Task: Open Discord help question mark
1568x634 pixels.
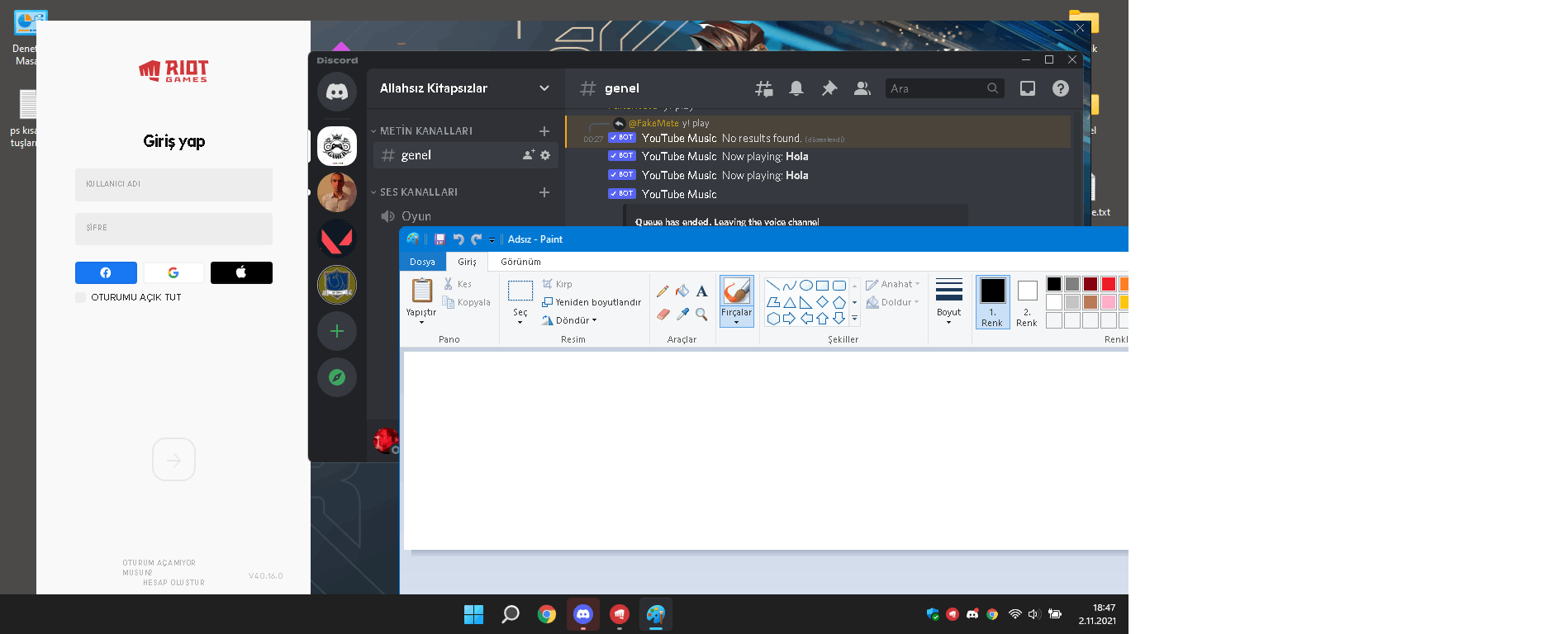Action: click(x=1061, y=88)
